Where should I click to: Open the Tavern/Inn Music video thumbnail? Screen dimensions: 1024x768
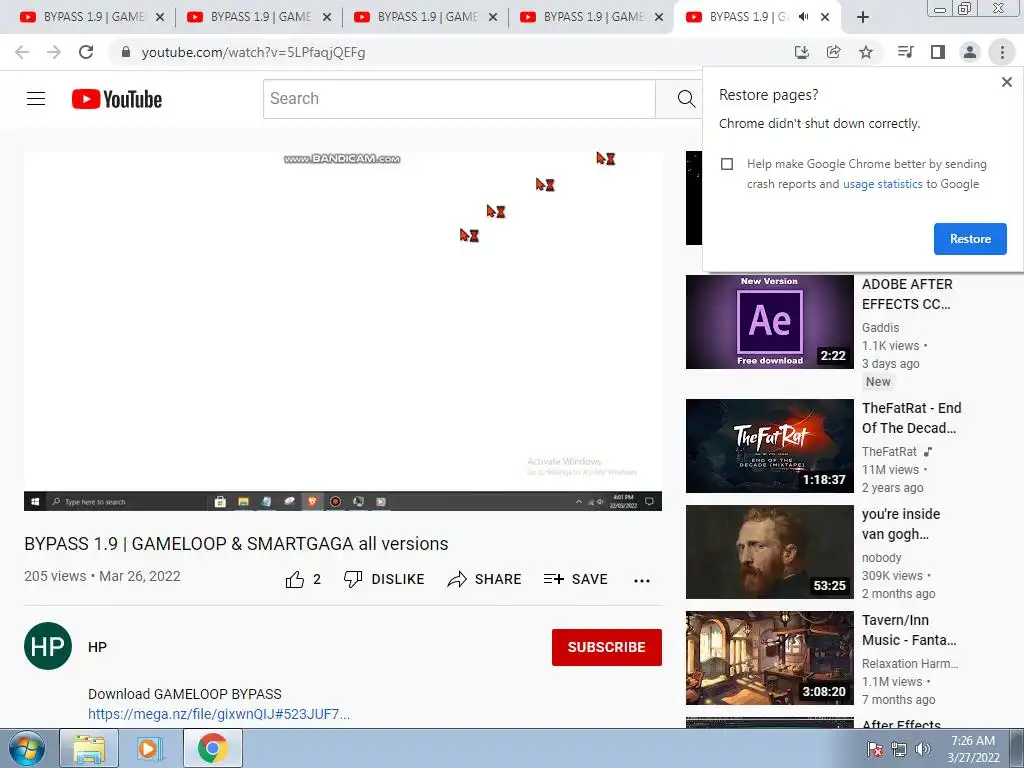pos(769,658)
